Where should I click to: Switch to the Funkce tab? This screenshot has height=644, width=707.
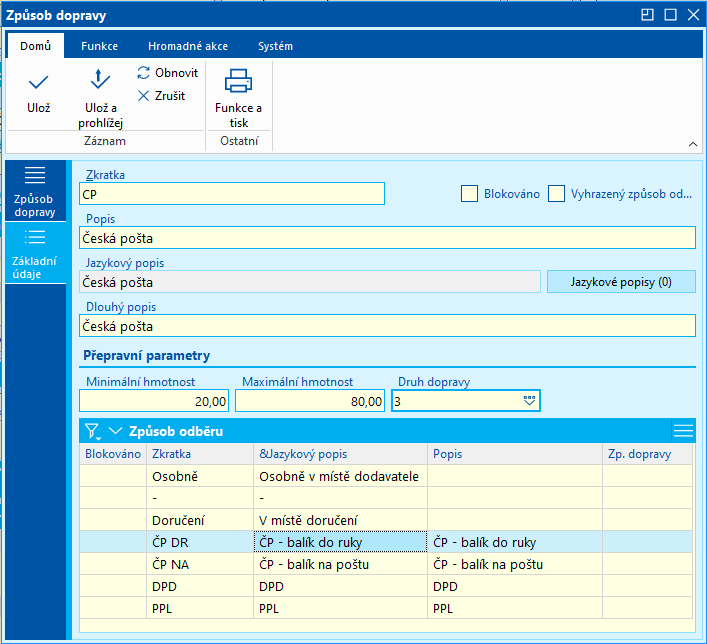(99, 46)
